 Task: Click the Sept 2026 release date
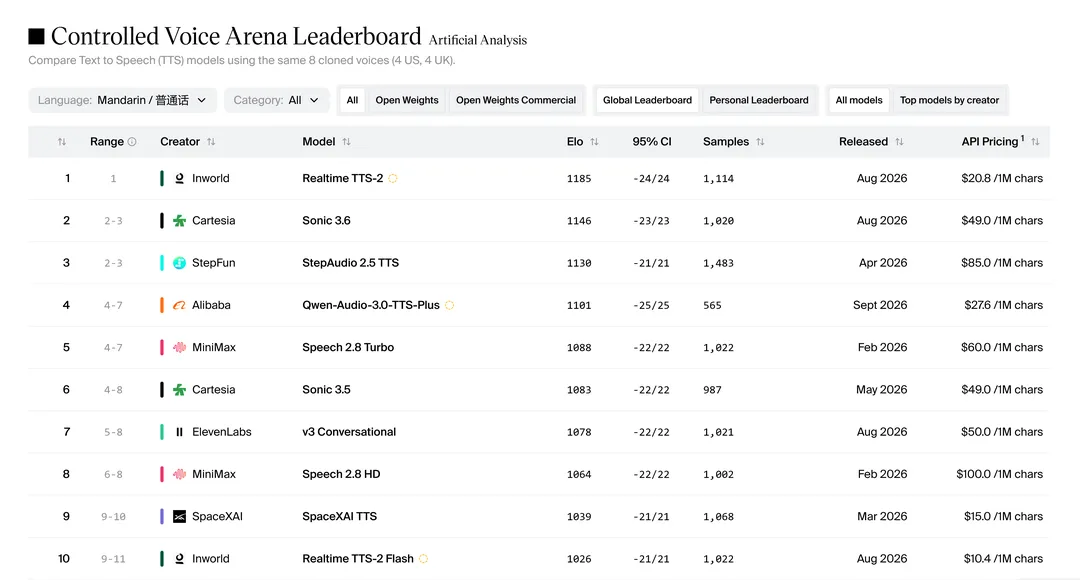point(880,305)
